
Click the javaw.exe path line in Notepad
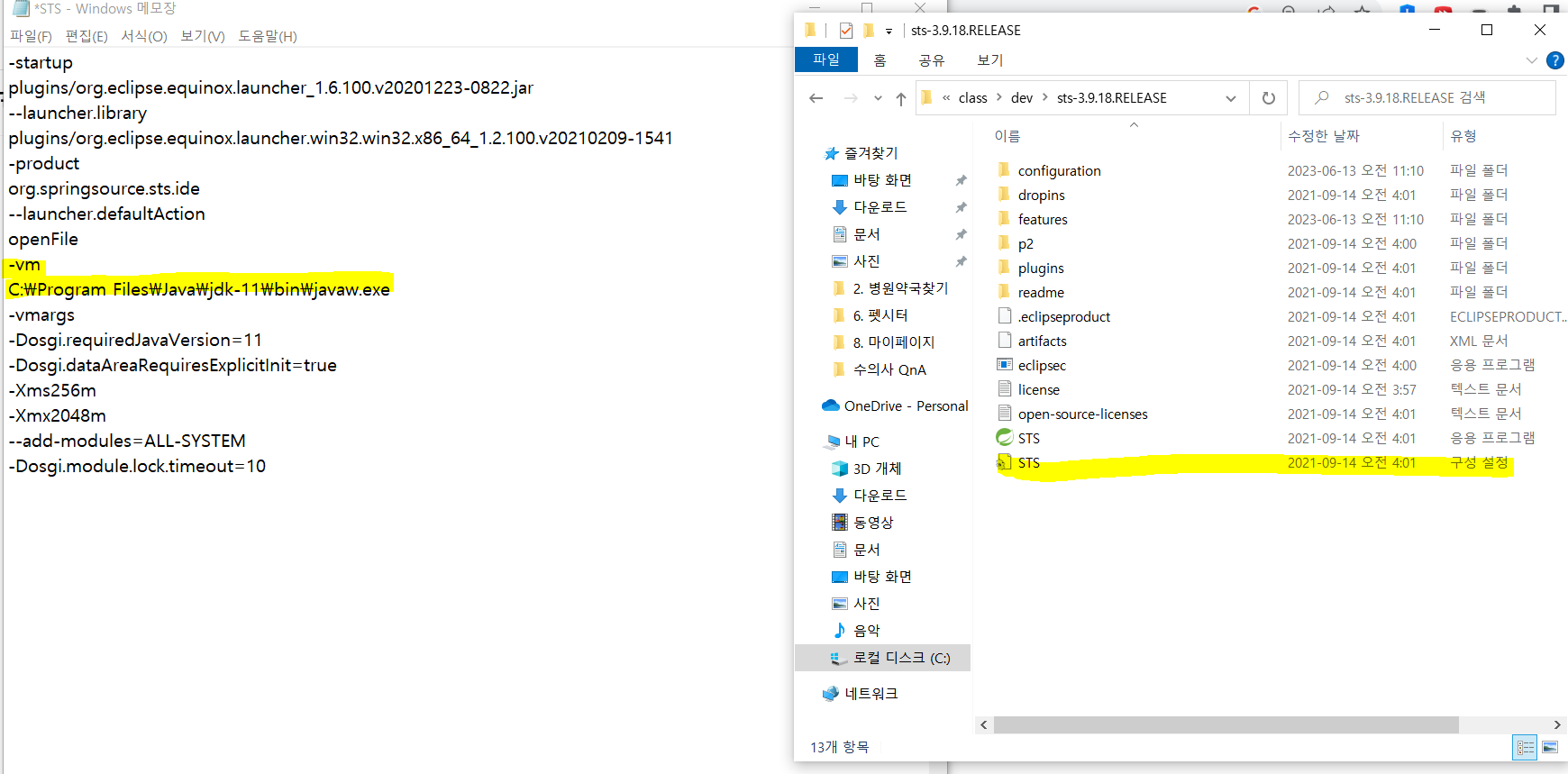pyautogui.click(x=199, y=290)
